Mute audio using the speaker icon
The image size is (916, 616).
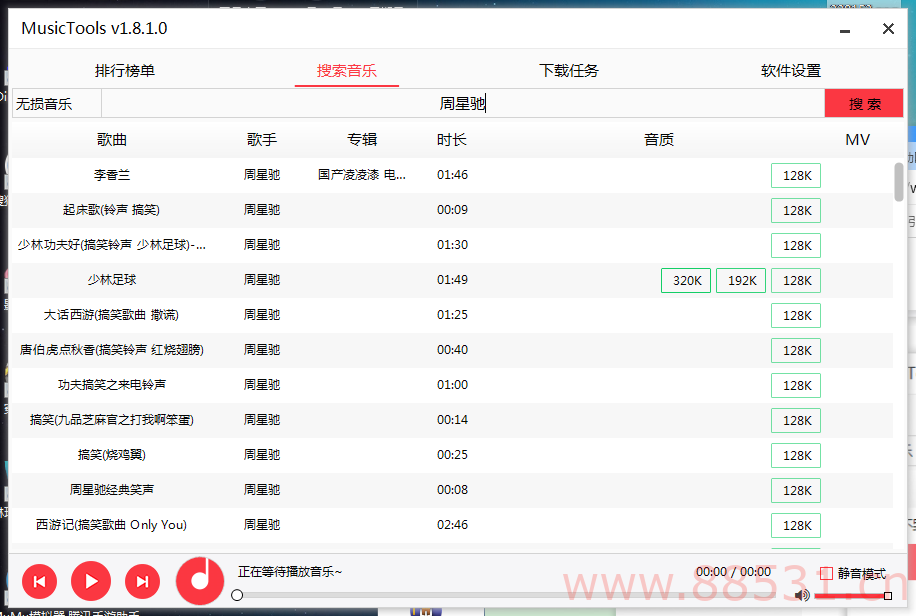tap(801, 596)
